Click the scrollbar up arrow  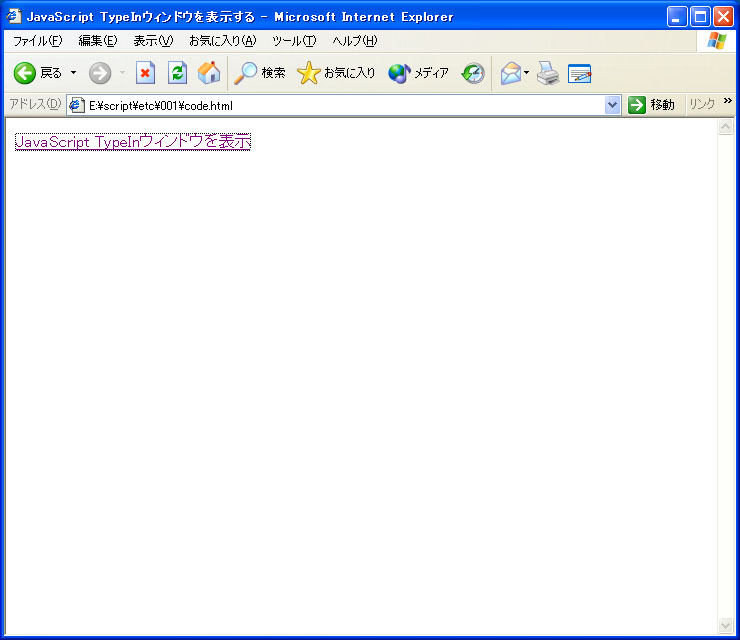[725, 126]
